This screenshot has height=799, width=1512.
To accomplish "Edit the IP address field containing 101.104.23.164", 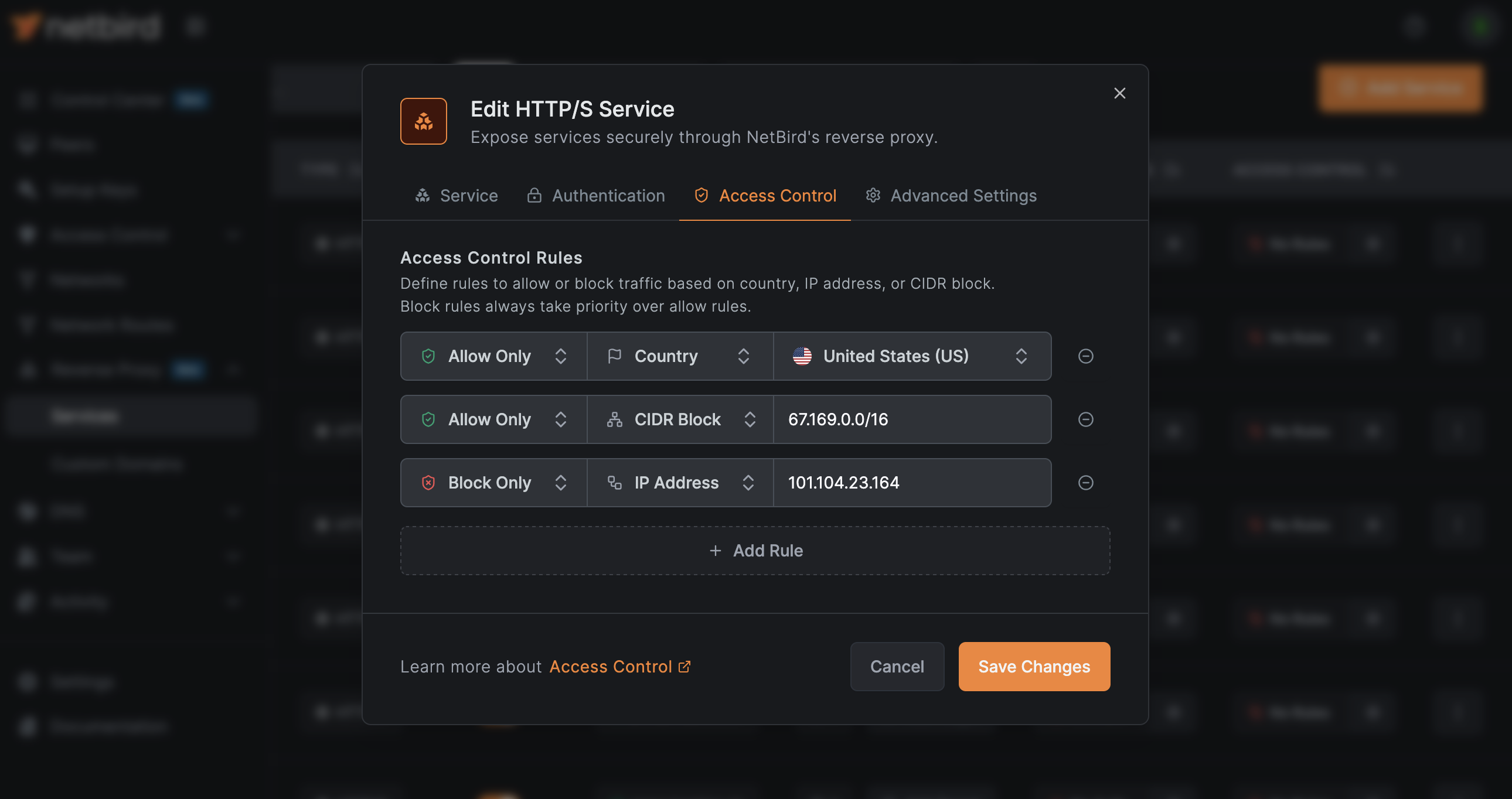I will coord(911,483).
